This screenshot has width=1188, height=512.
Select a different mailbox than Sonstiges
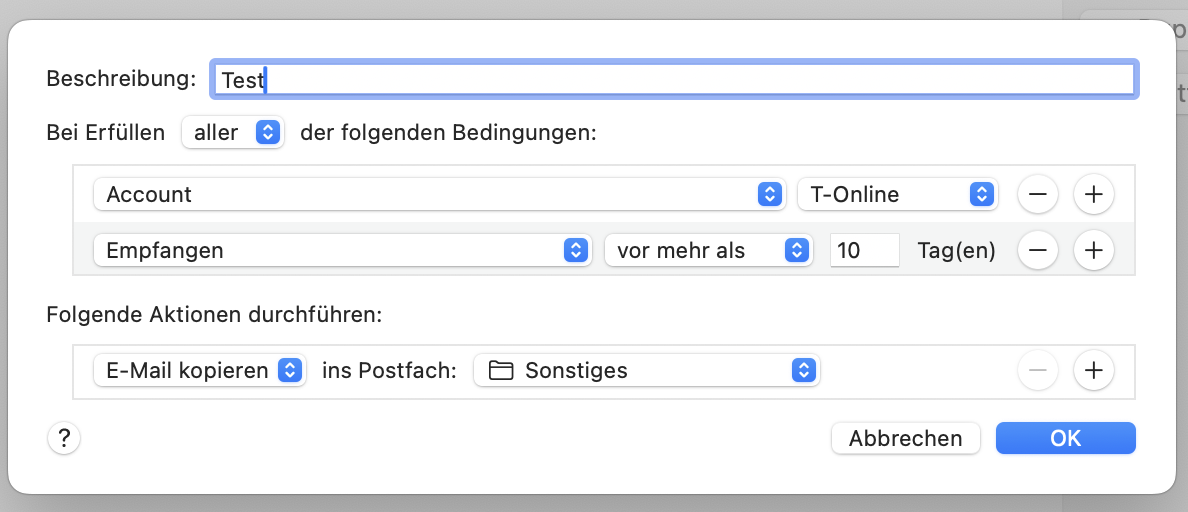[x=646, y=371]
